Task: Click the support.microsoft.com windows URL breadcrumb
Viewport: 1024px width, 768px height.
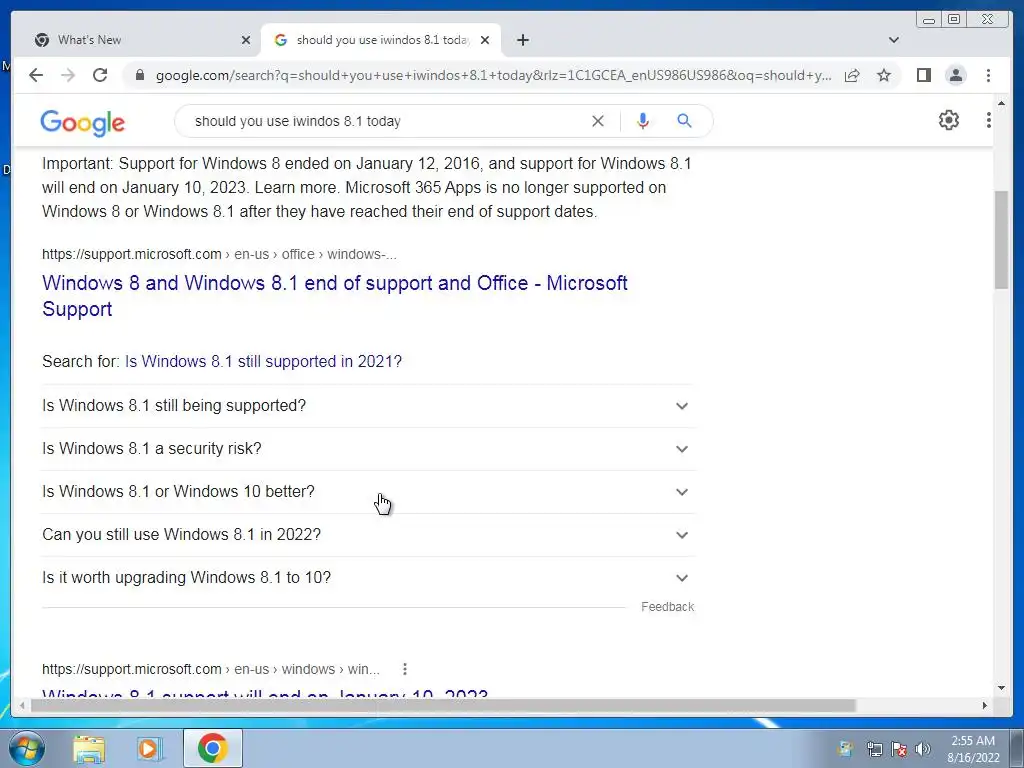Action: (x=210, y=669)
